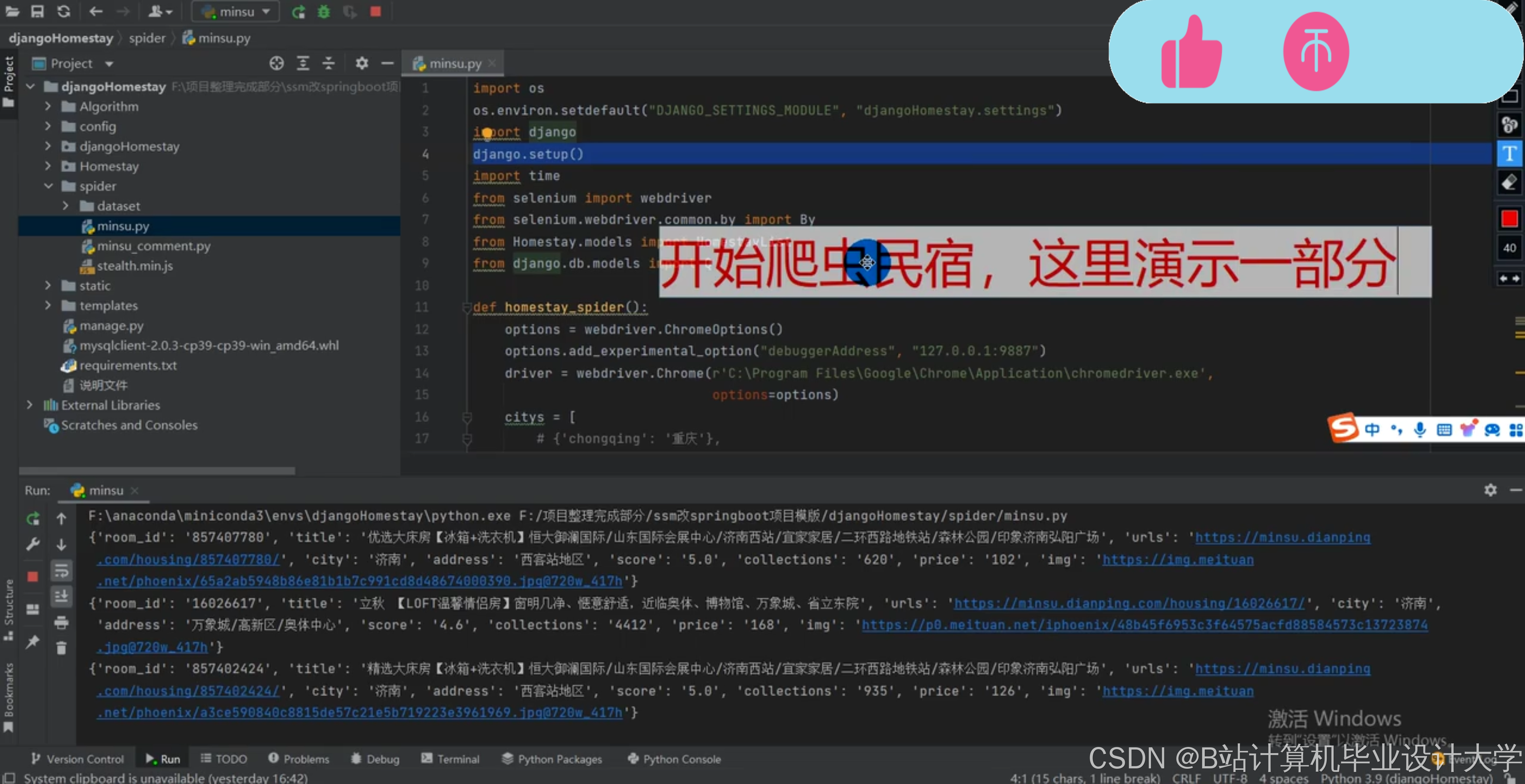1525x784 pixels.
Task: Click the Rerun icon in Run panel
Action: (33, 519)
